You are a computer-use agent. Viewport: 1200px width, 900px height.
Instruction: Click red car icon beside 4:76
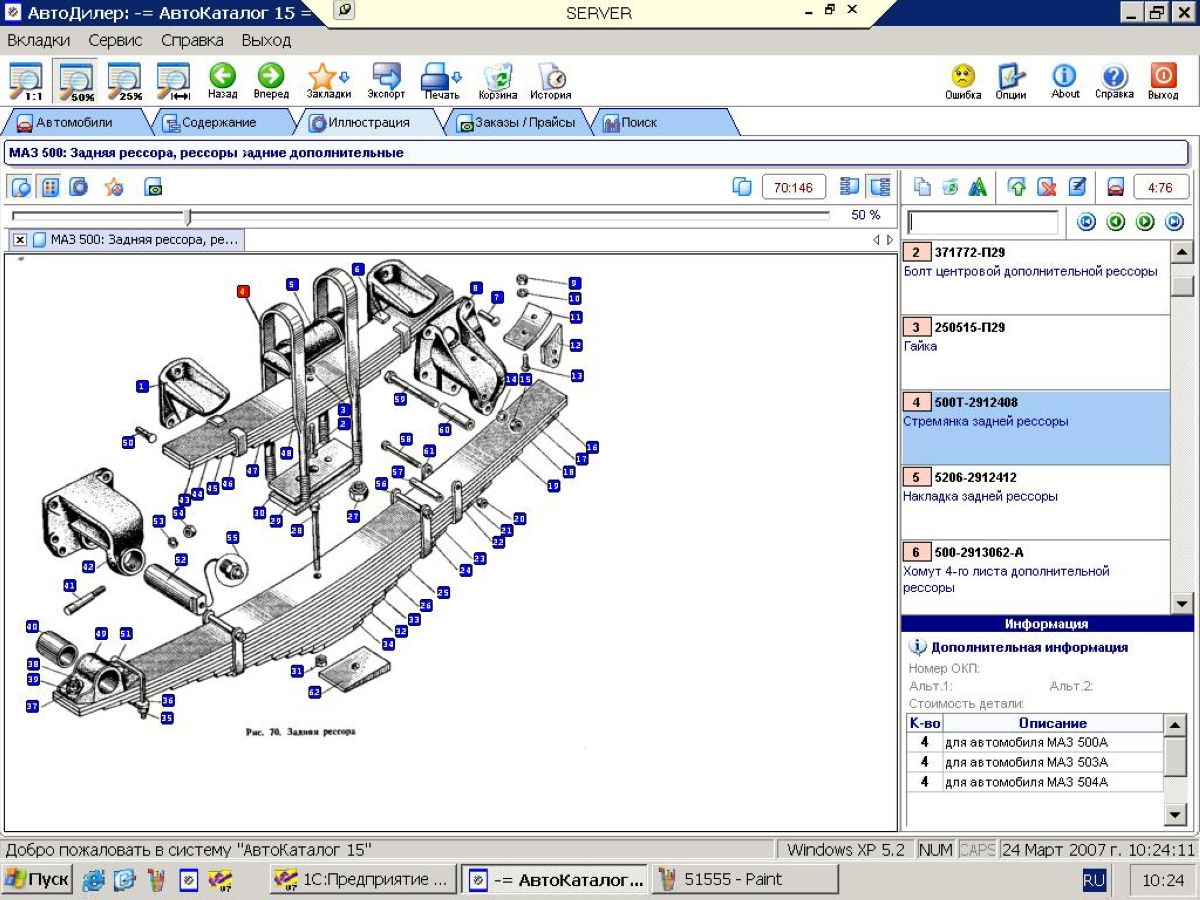(1116, 187)
